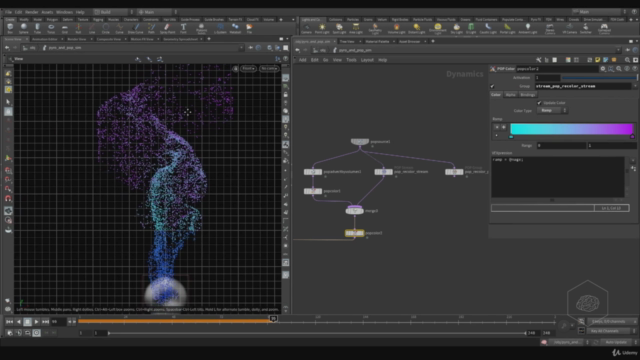This screenshot has width=640, height=360.
Task: Select the Box shelf tool
Action: (x=10, y=28)
